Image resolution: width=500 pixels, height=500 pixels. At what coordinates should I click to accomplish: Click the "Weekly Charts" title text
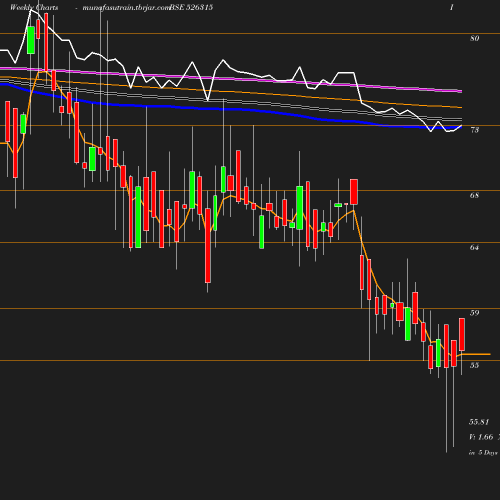tap(34, 7)
